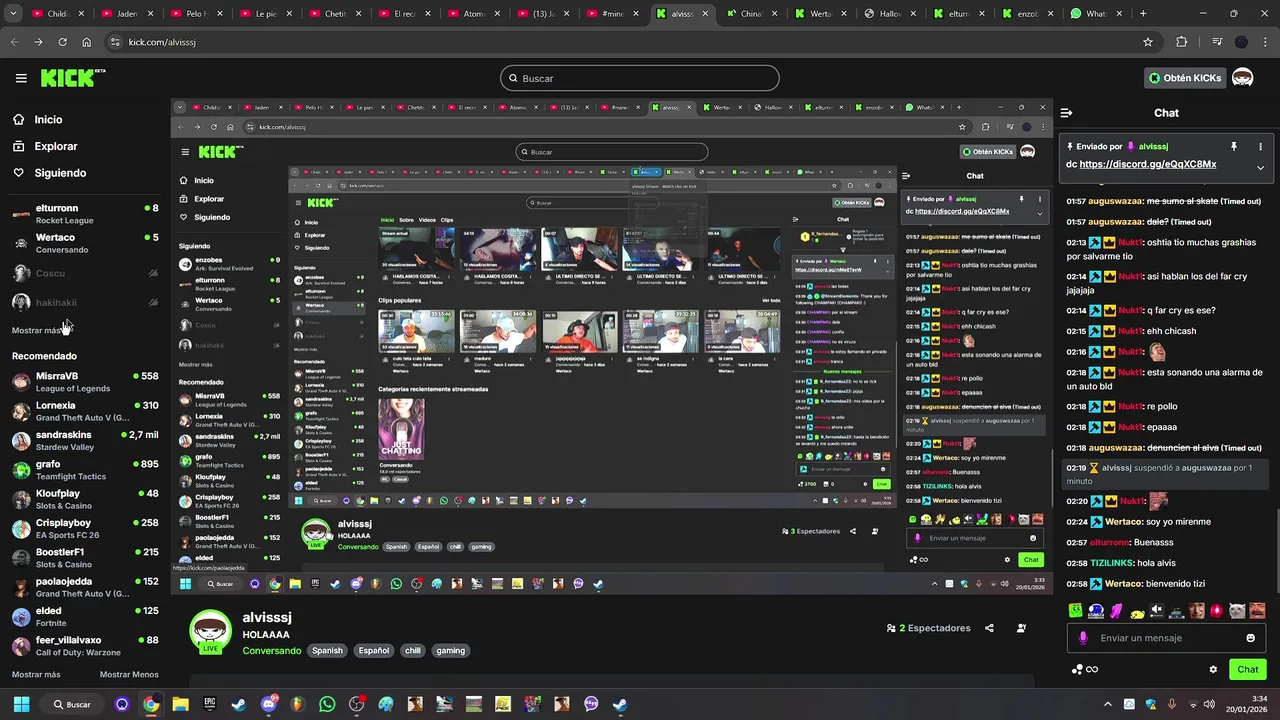Bookmark page with star icon

1148,42
